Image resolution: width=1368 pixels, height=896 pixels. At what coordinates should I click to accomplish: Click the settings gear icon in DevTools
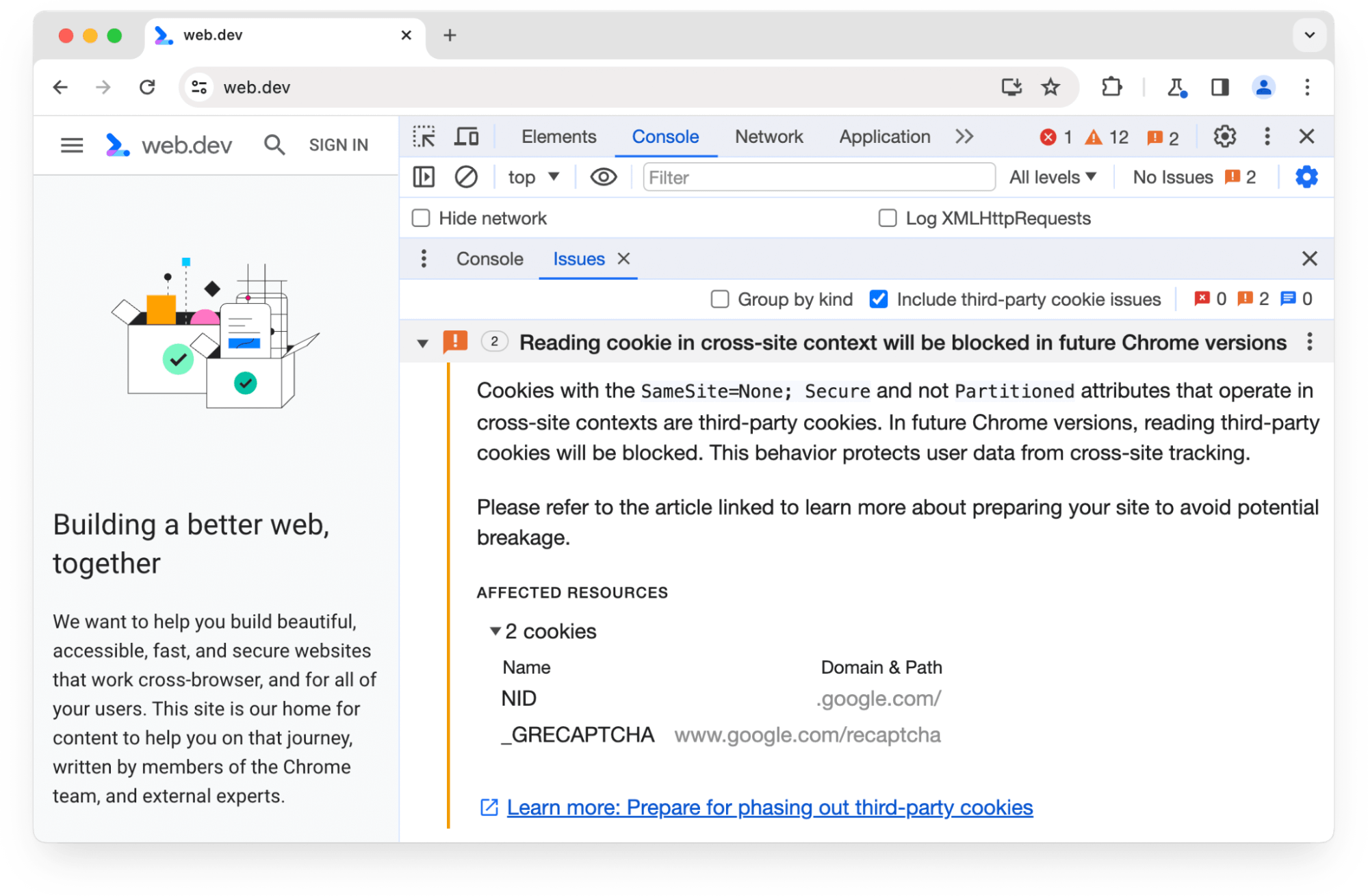pyautogui.click(x=1225, y=137)
